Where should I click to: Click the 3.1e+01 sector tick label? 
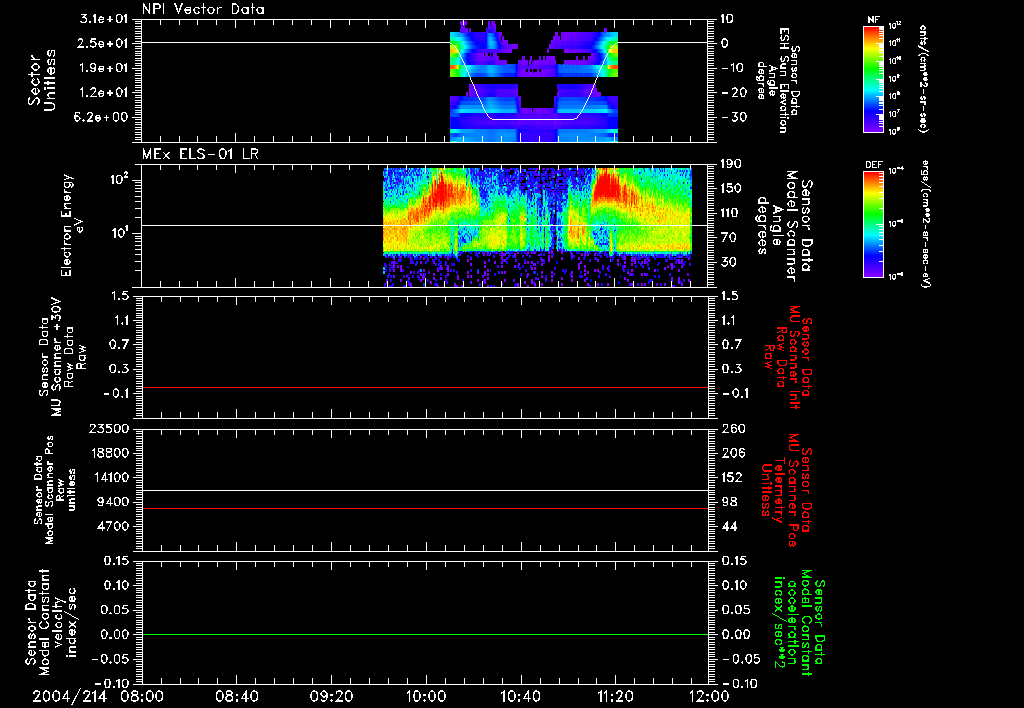coord(104,19)
